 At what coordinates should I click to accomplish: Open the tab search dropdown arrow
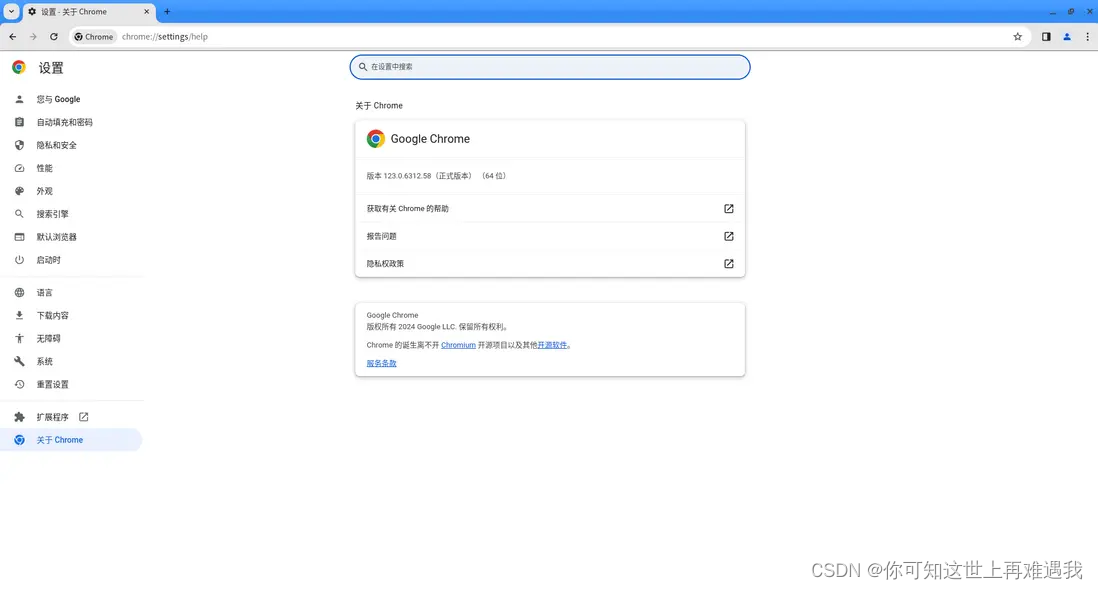11,11
